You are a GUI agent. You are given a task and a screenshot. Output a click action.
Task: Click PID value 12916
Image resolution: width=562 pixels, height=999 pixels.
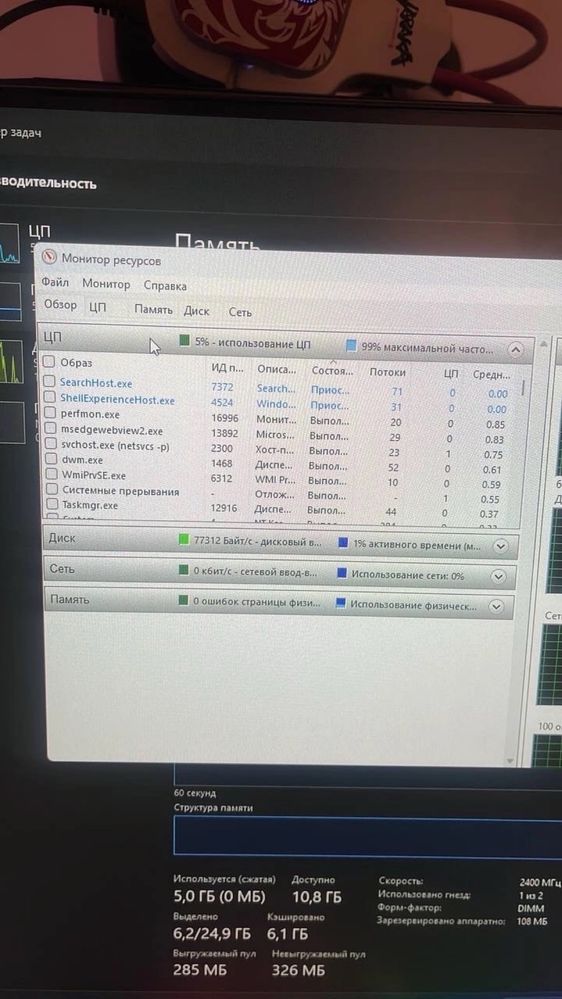(x=224, y=508)
